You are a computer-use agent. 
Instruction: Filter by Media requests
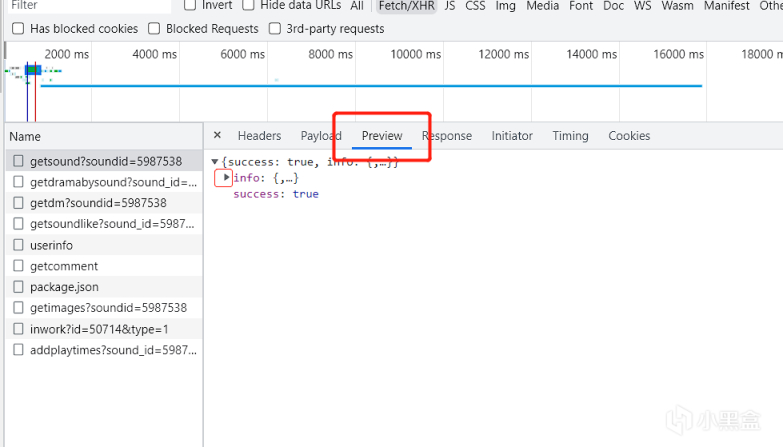pyautogui.click(x=542, y=5)
